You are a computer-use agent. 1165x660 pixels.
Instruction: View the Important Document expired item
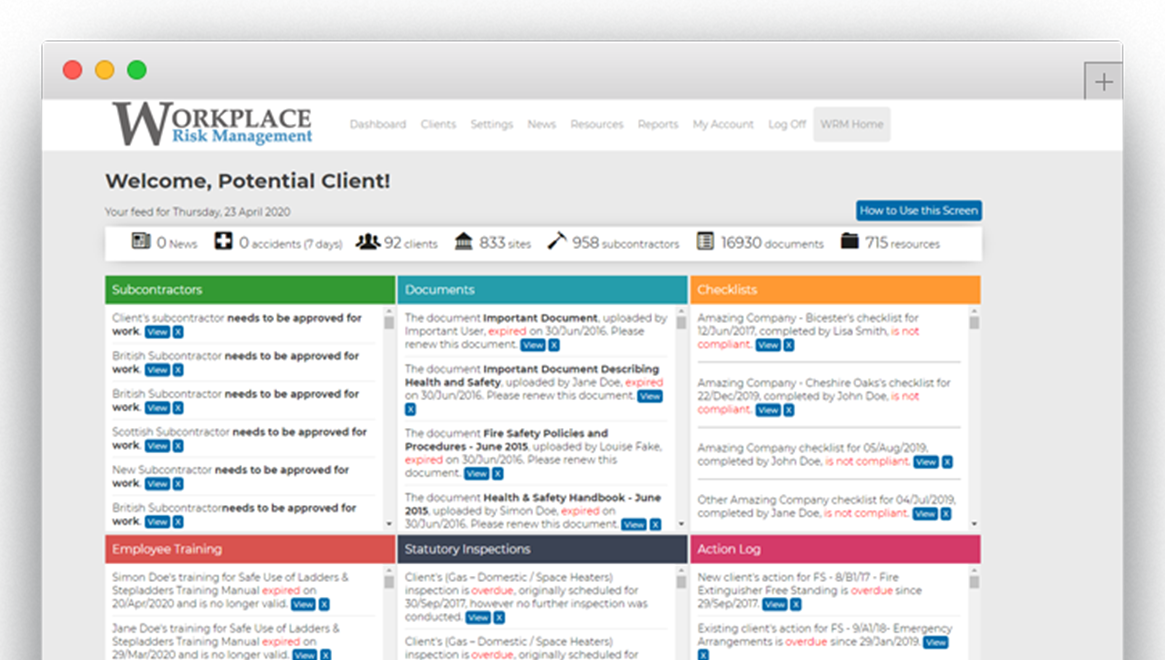(533, 345)
